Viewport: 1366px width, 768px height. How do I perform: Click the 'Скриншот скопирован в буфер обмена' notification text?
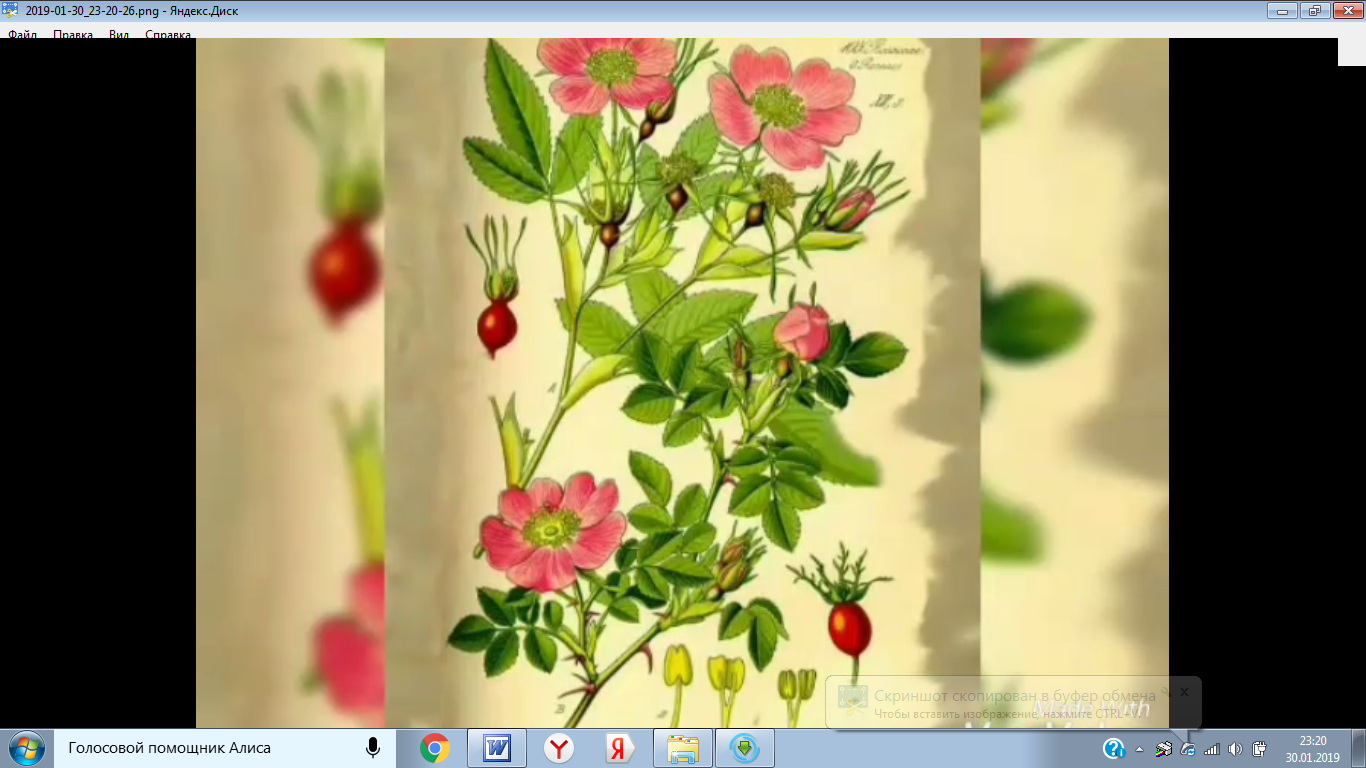coord(1015,696)
